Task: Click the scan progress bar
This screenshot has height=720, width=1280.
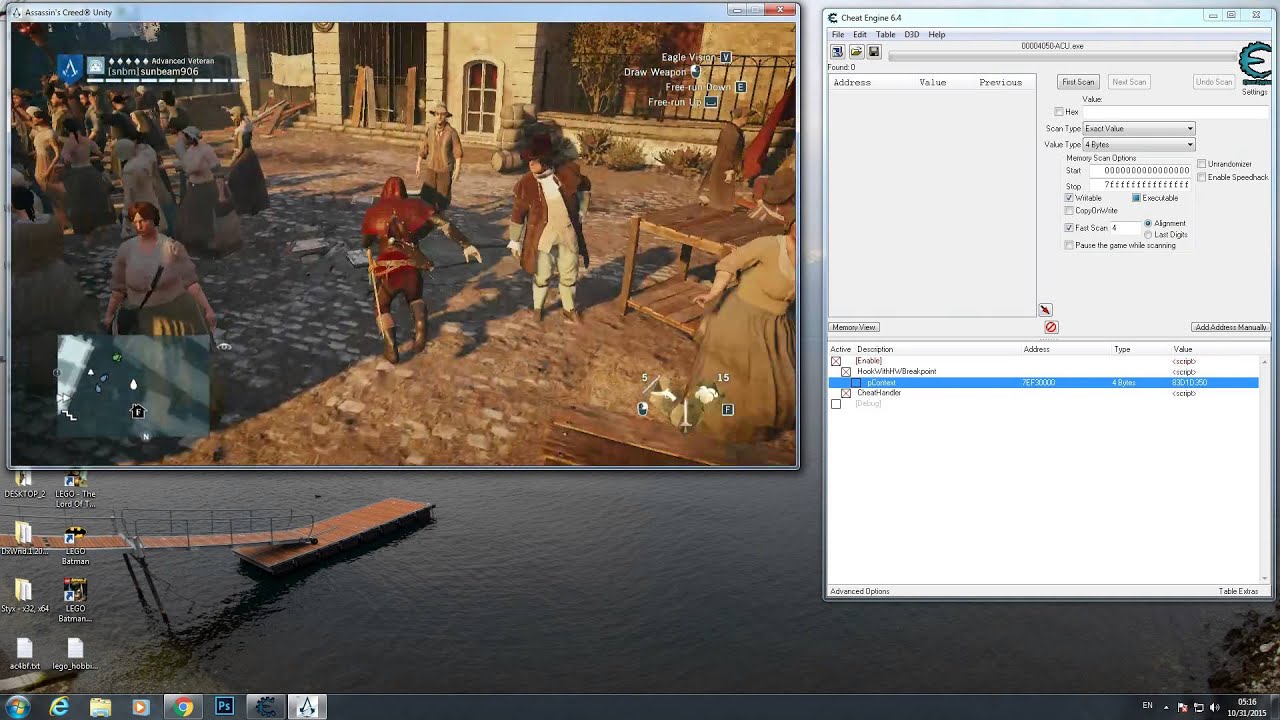Action: [1061, 57]
